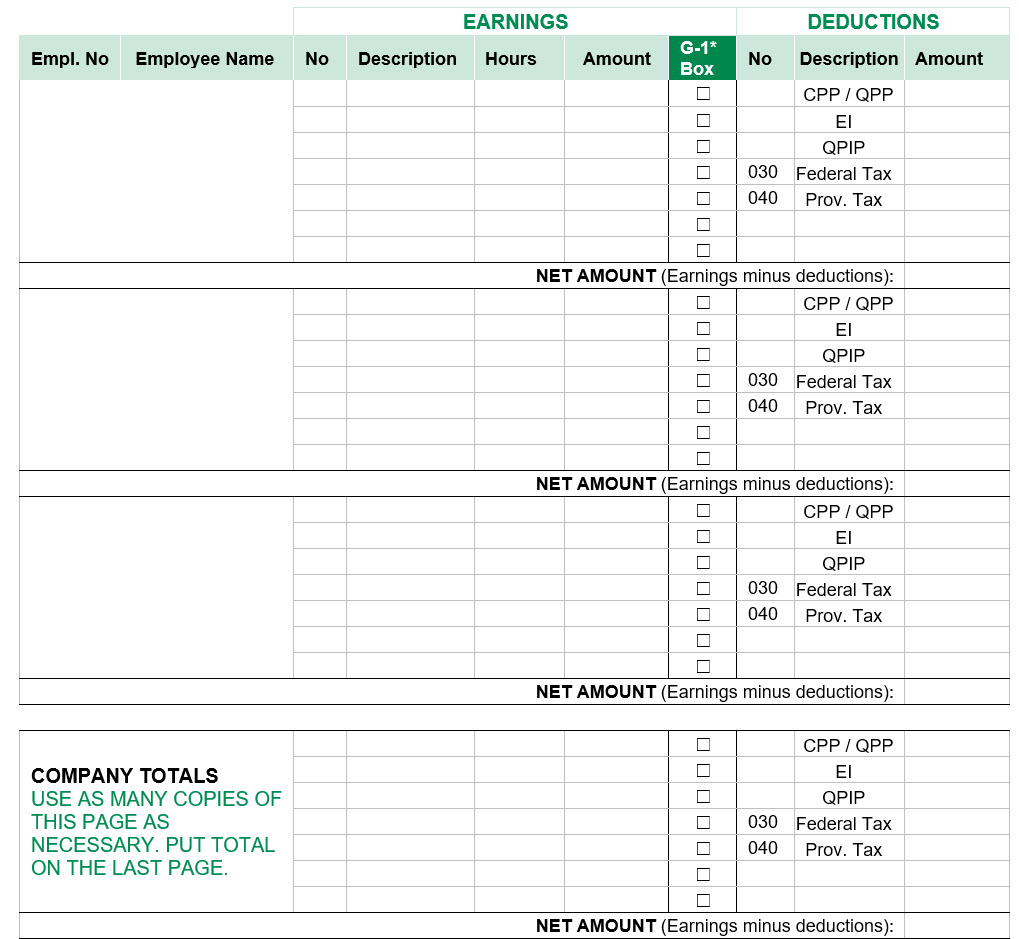Image resolution: width=1019 pixels, height=939 pixels.
Task: Click the first employee's Net Amount field
Action: (955, 276)
